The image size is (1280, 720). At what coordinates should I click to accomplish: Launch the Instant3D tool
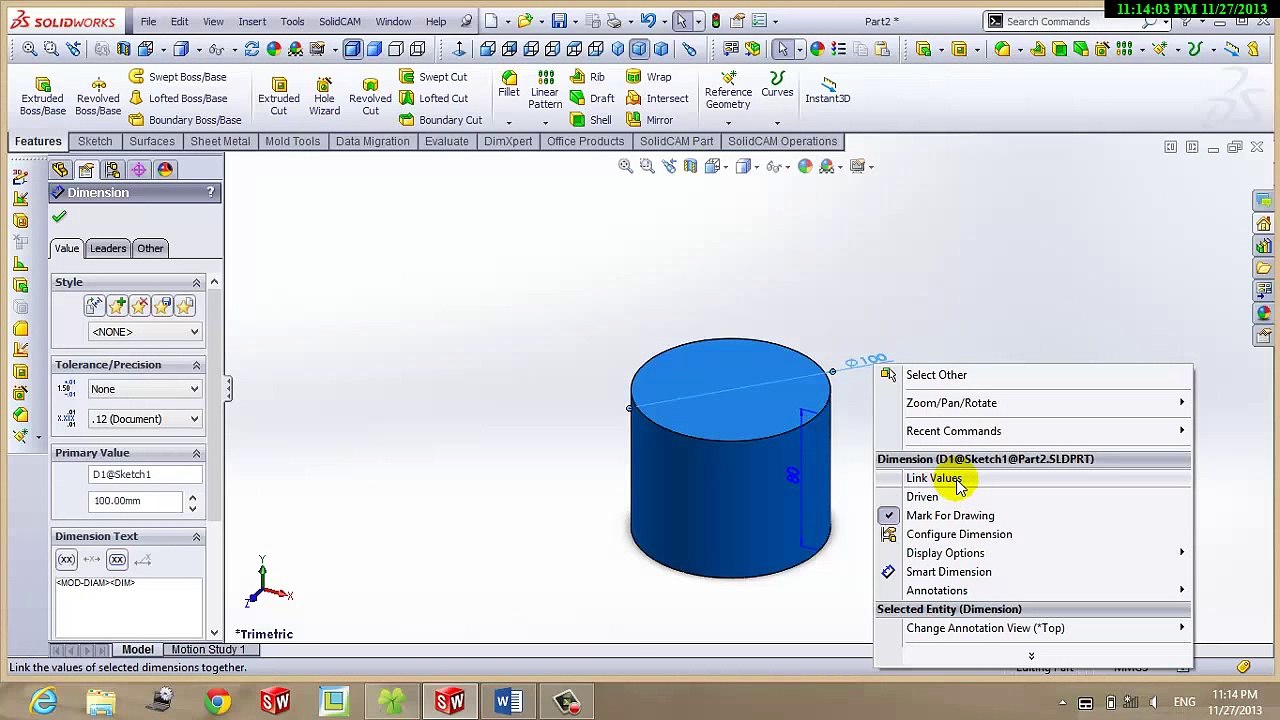[x=828, y=88]
